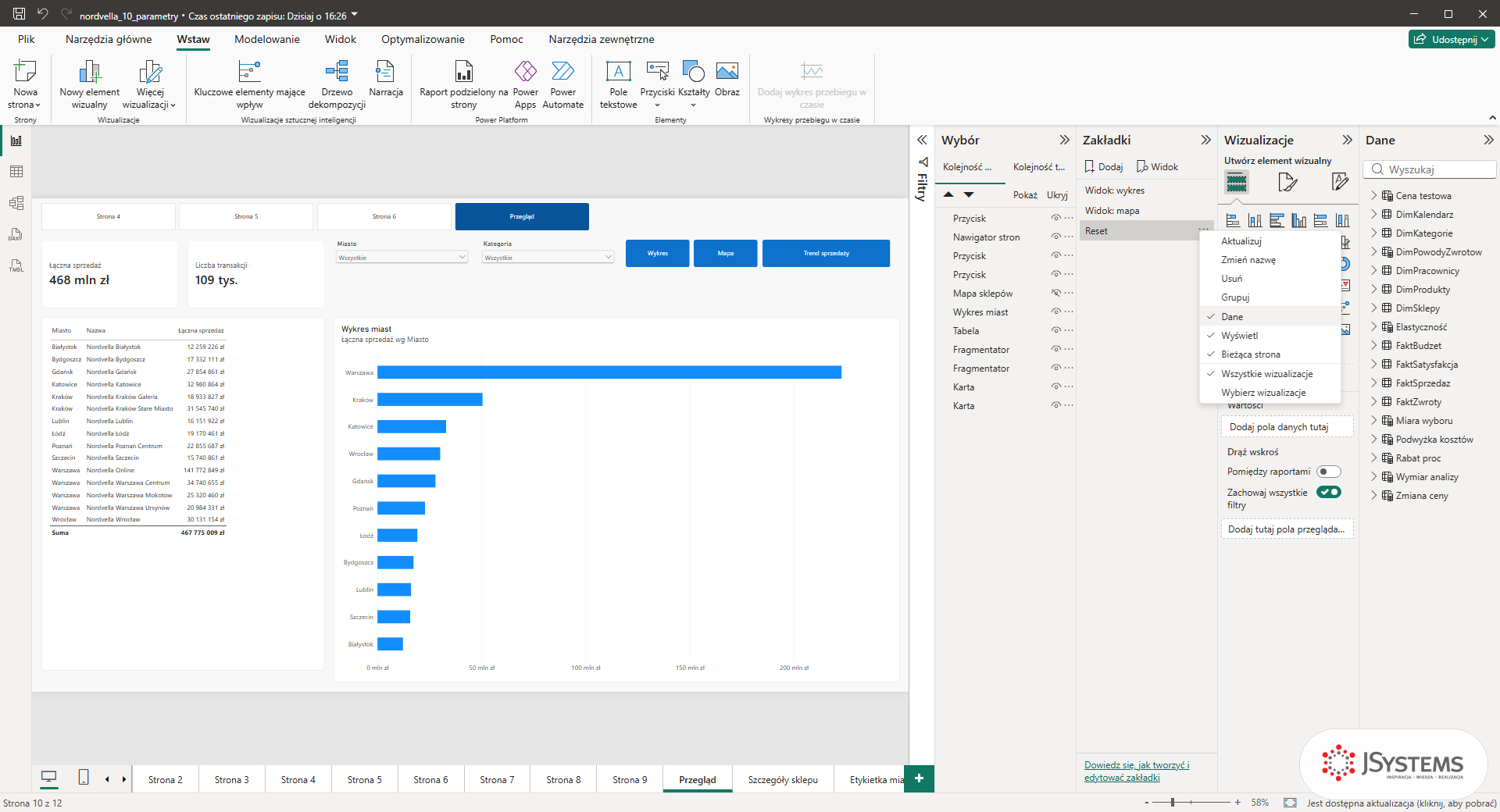Click the Wyszukaj search field
The width and height of the screenshot is (1500, 812).
click(1430, 169)
